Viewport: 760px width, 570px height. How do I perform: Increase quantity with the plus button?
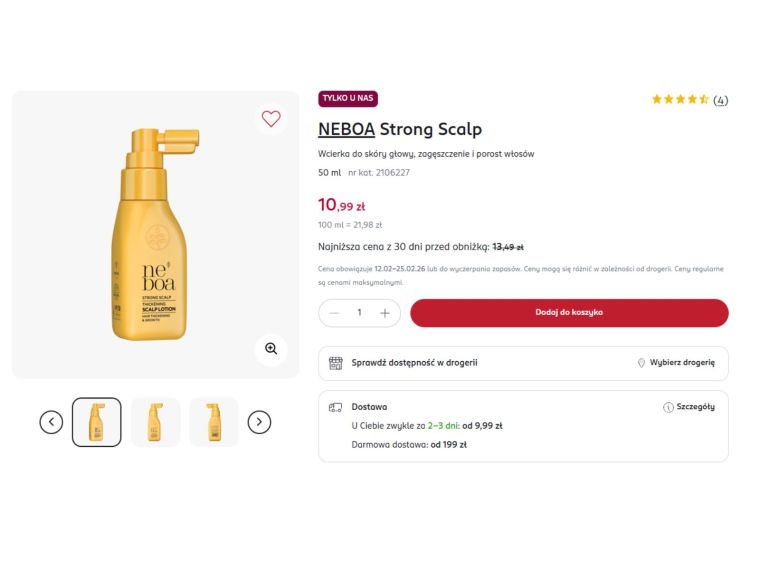pos(385,313)
